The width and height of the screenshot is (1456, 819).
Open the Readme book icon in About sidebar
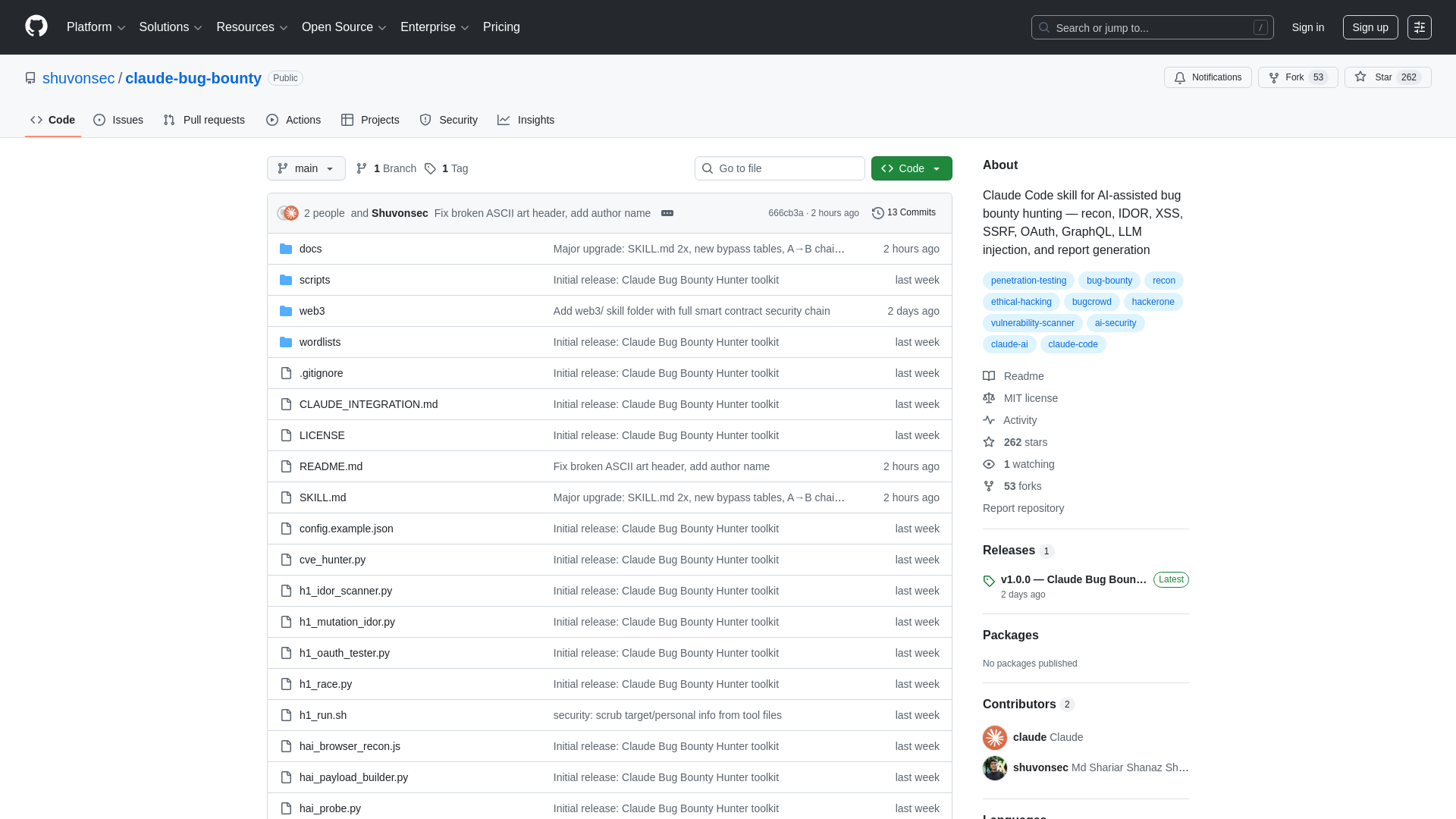989,376
